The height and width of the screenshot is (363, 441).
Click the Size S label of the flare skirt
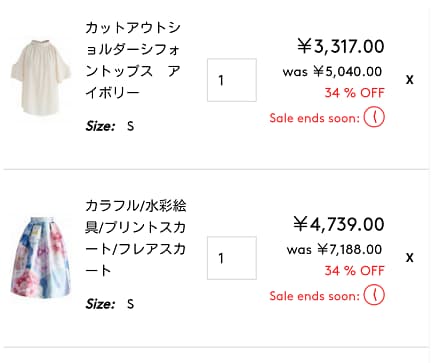[x=110, y=304]
